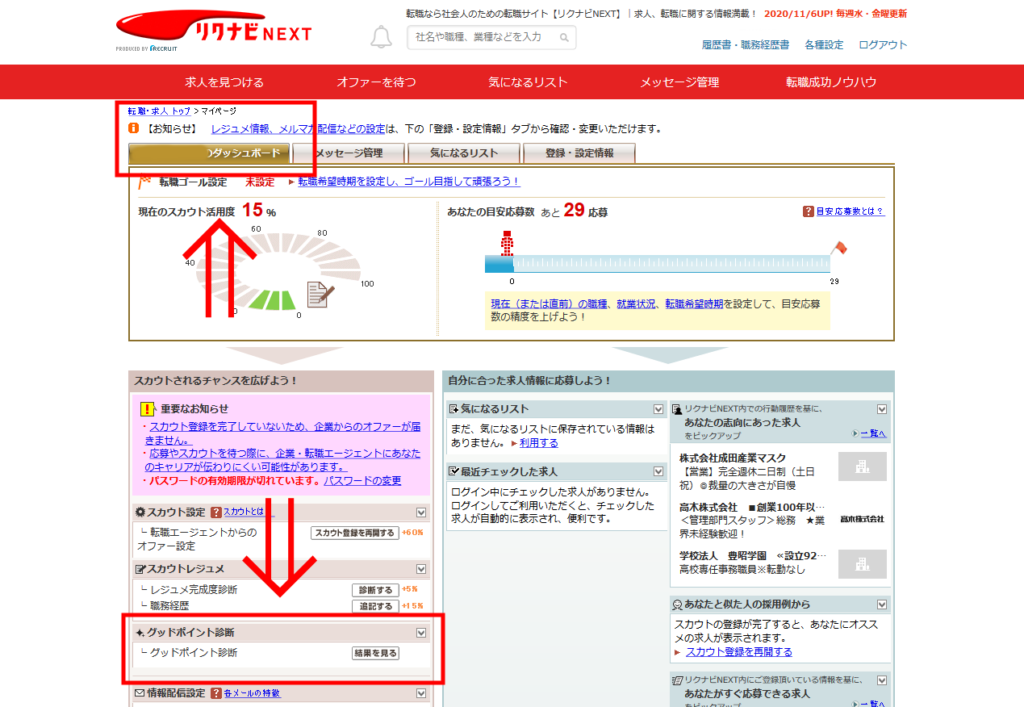The width and height of the screenshot is (1024, 707).
Task: Click the edit icon beside スカウトレジュメ
Action: pos(140,569)
